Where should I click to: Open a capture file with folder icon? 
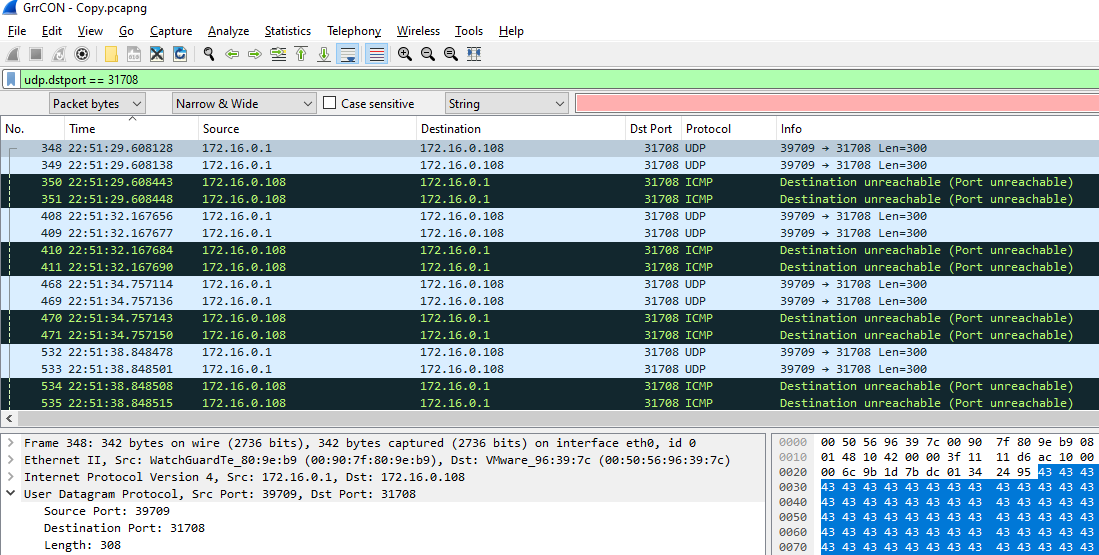(111, 54)
